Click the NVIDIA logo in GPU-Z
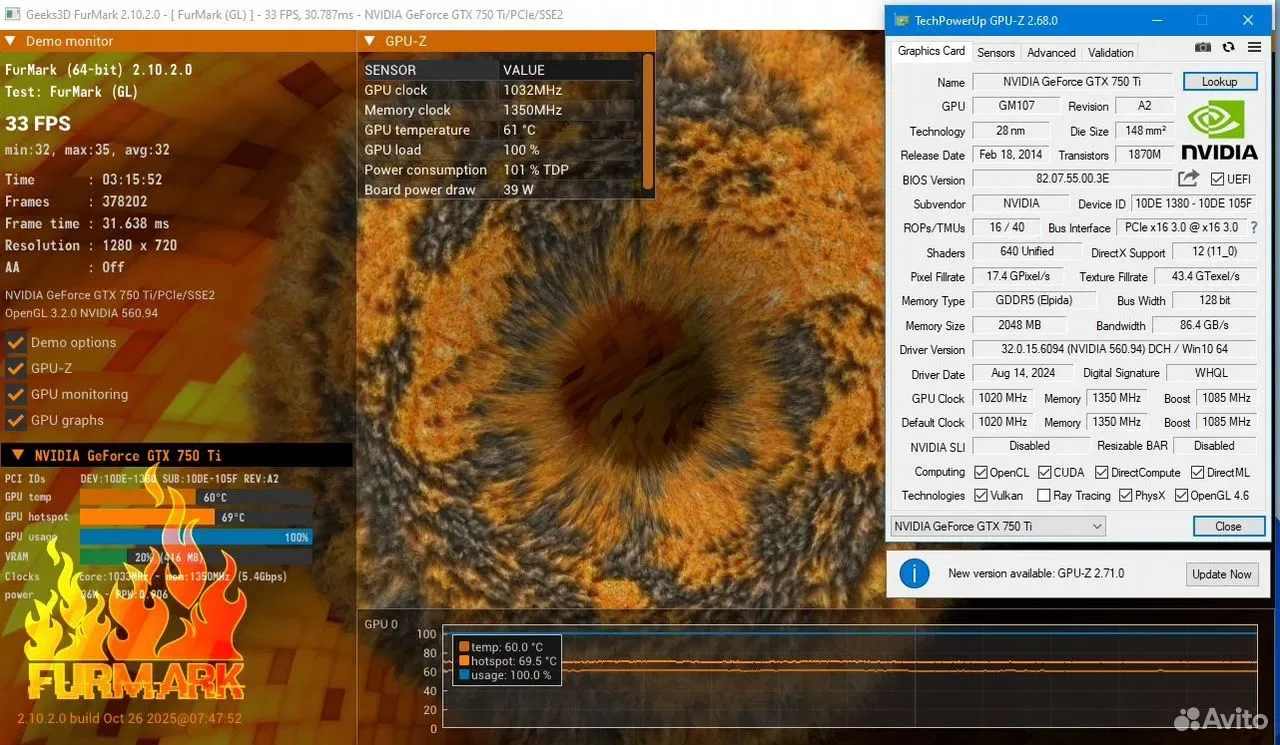Viewport: 1280px width, 745px height. 1219,129
